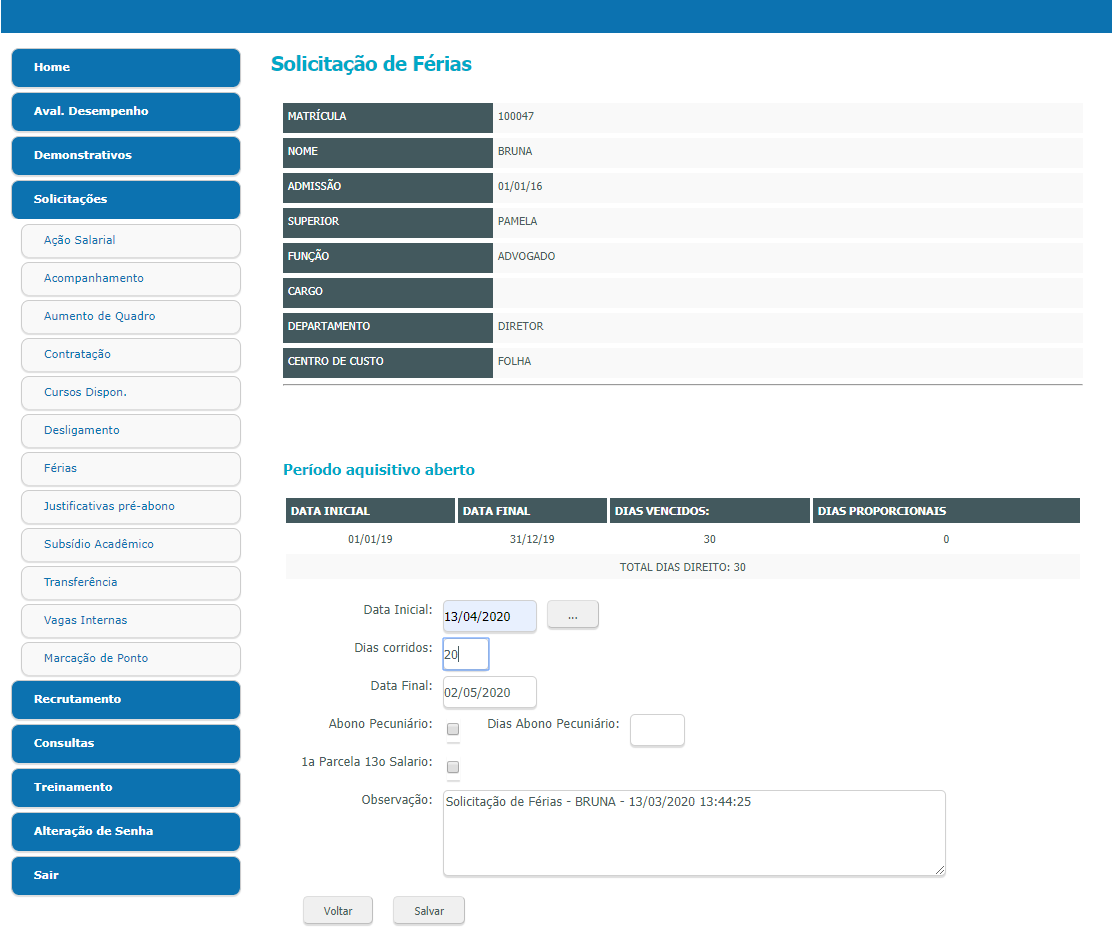Screen dimensions: 1112x933
Task: Click the Dias Abono Pecuniário field
Action: (657, 730)
